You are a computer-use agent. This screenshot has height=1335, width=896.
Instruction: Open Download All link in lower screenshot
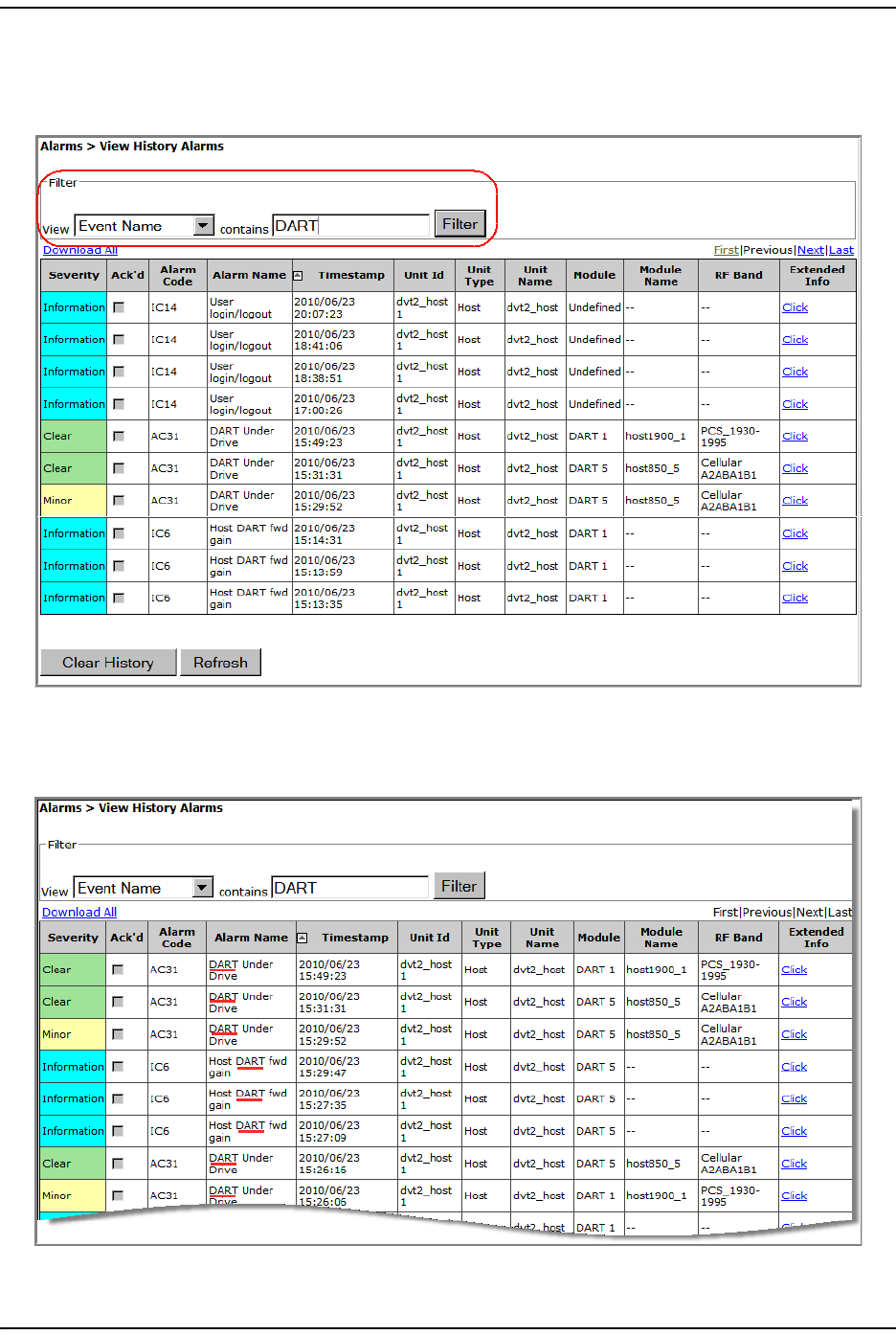coord(79,913)
